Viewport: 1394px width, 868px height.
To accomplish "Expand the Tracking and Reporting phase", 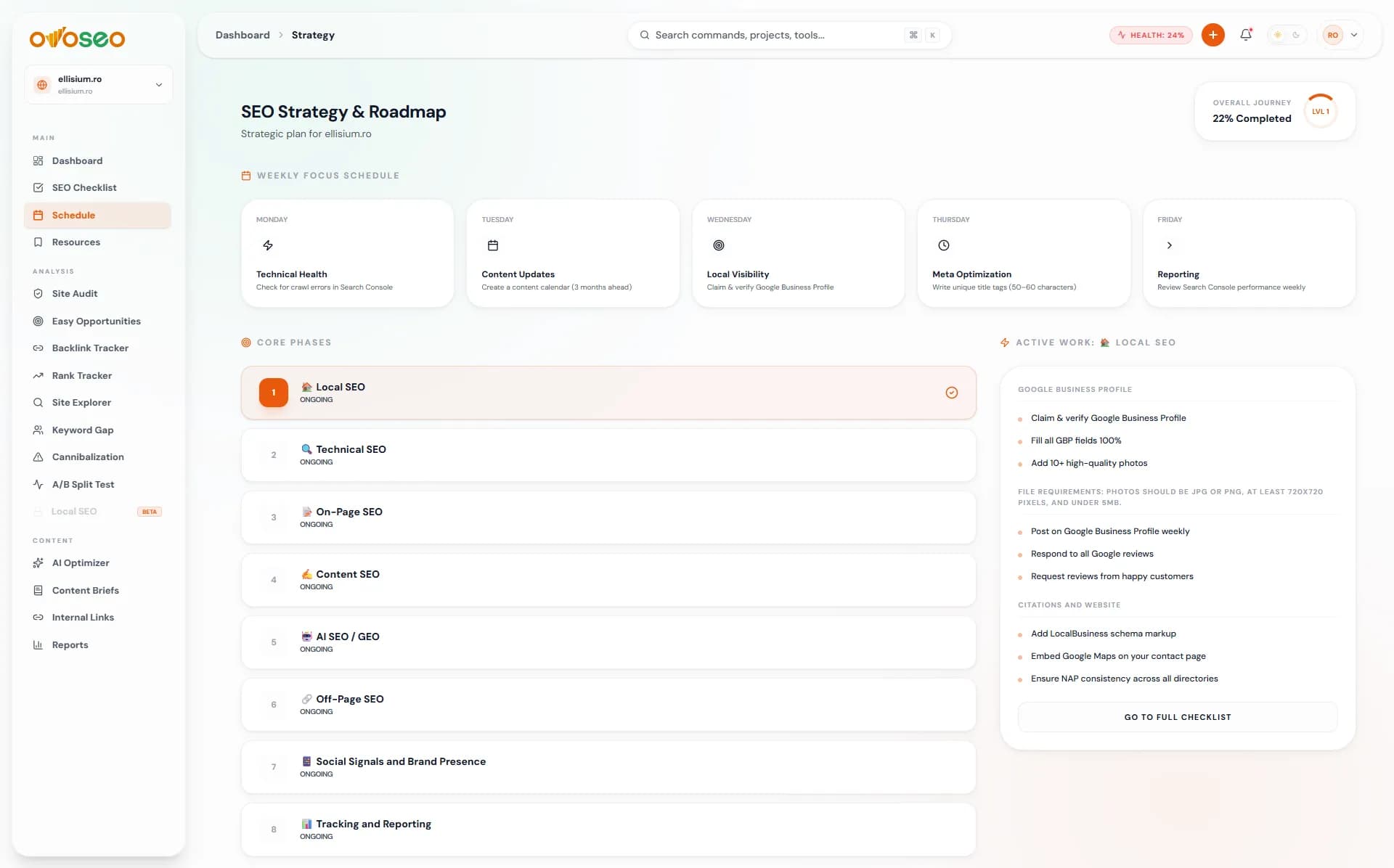I will pos(608,830).
